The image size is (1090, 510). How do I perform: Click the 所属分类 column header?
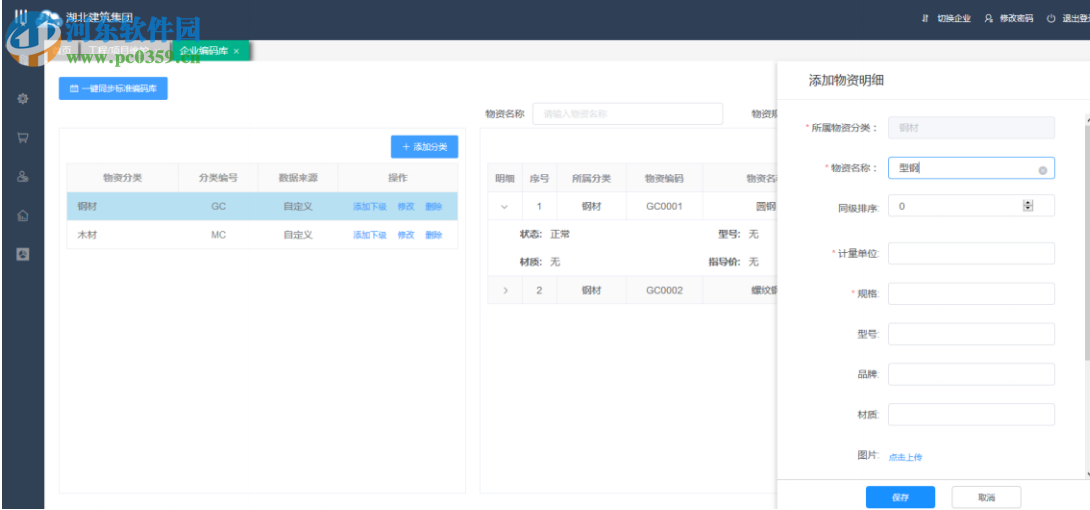point(592,179)
